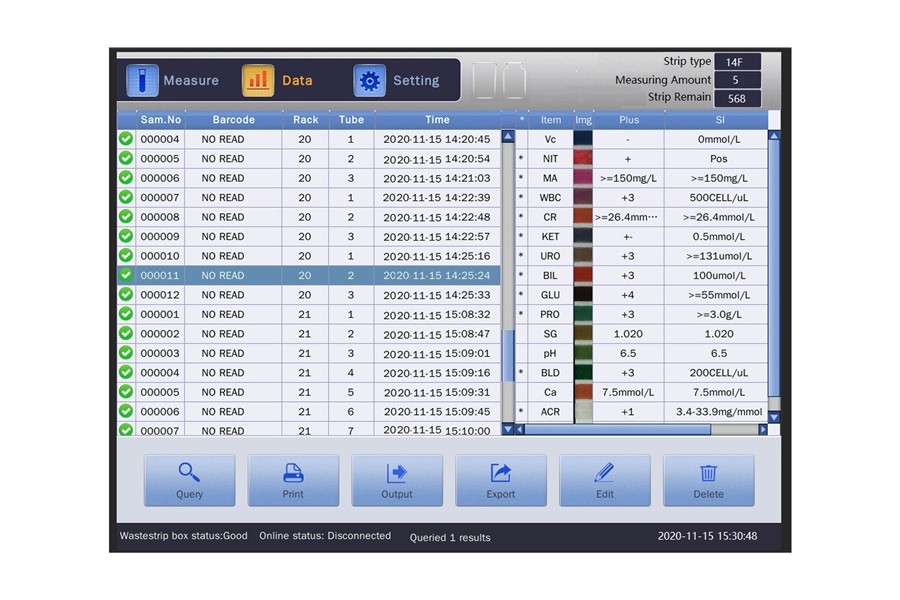Screen dimensions: 900x600
Task: Click the Export share icon
Action: click(x=501, y=472)
